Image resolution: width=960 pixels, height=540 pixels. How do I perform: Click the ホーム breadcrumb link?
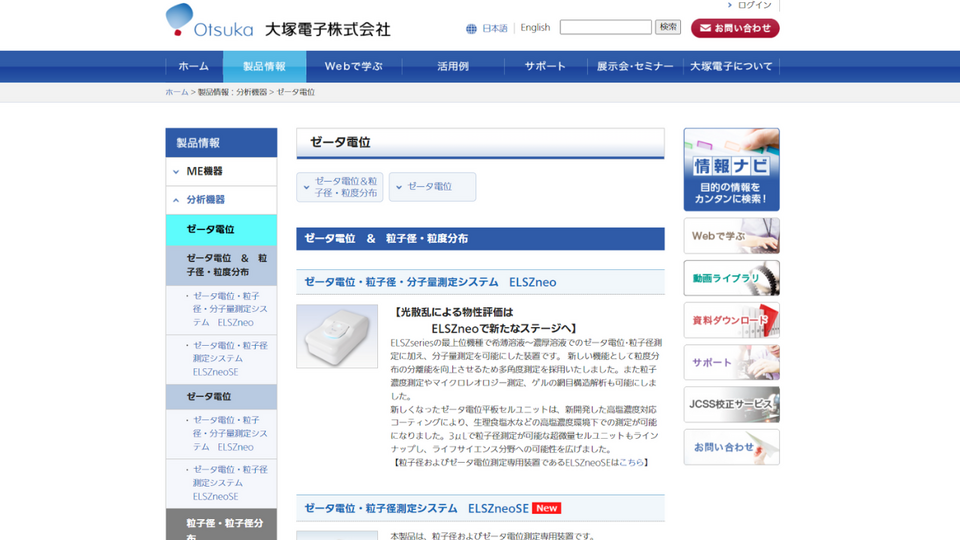(177, 92)
